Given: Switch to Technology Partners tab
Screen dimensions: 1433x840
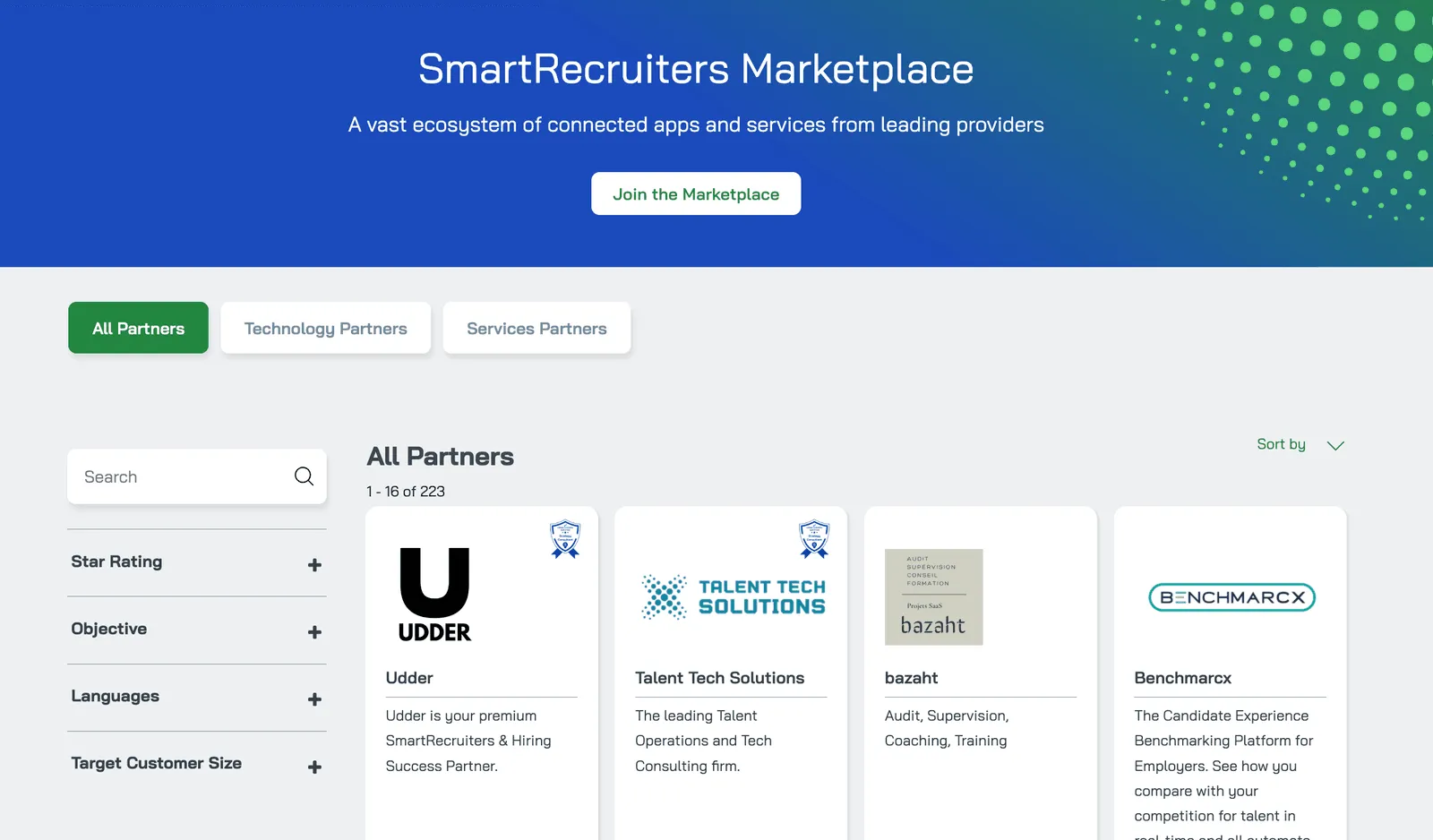Looking at the screenshot, I should tap(326, 328).
